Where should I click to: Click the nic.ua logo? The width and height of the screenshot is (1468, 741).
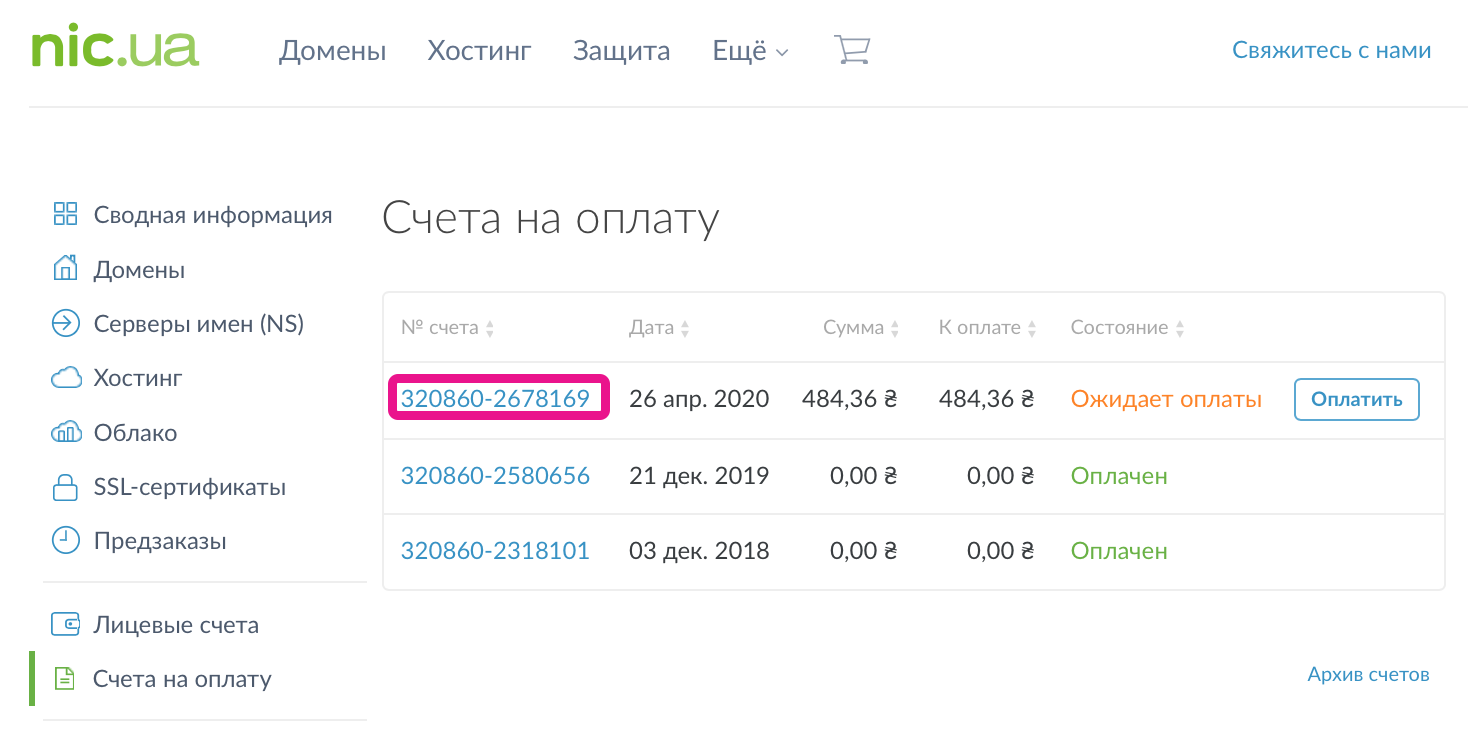coord(114,49)
